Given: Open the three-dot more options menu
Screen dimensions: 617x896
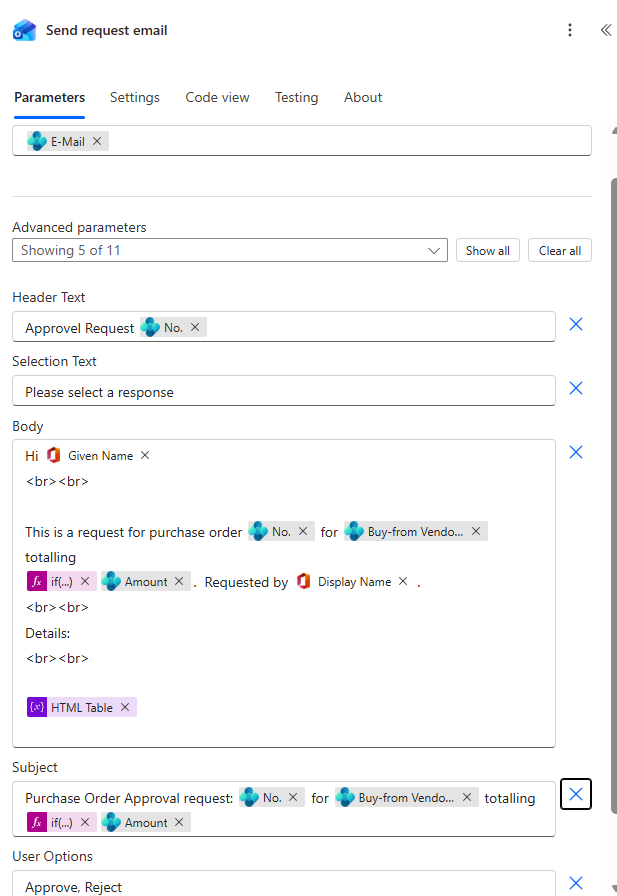Looking at the screenshot, I should (x=570, y=30).
